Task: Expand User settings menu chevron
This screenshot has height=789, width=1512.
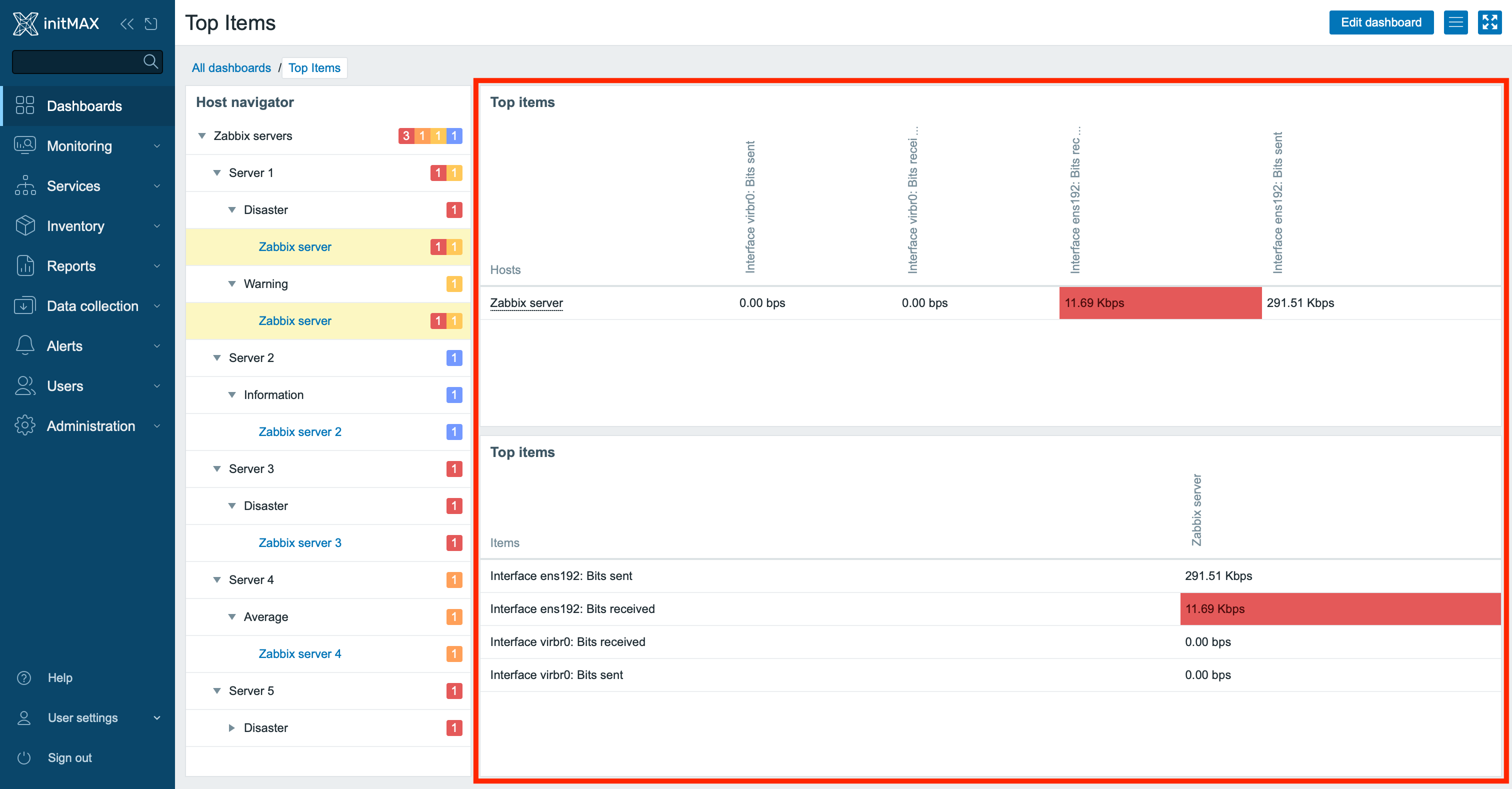Action: [156, 717]
